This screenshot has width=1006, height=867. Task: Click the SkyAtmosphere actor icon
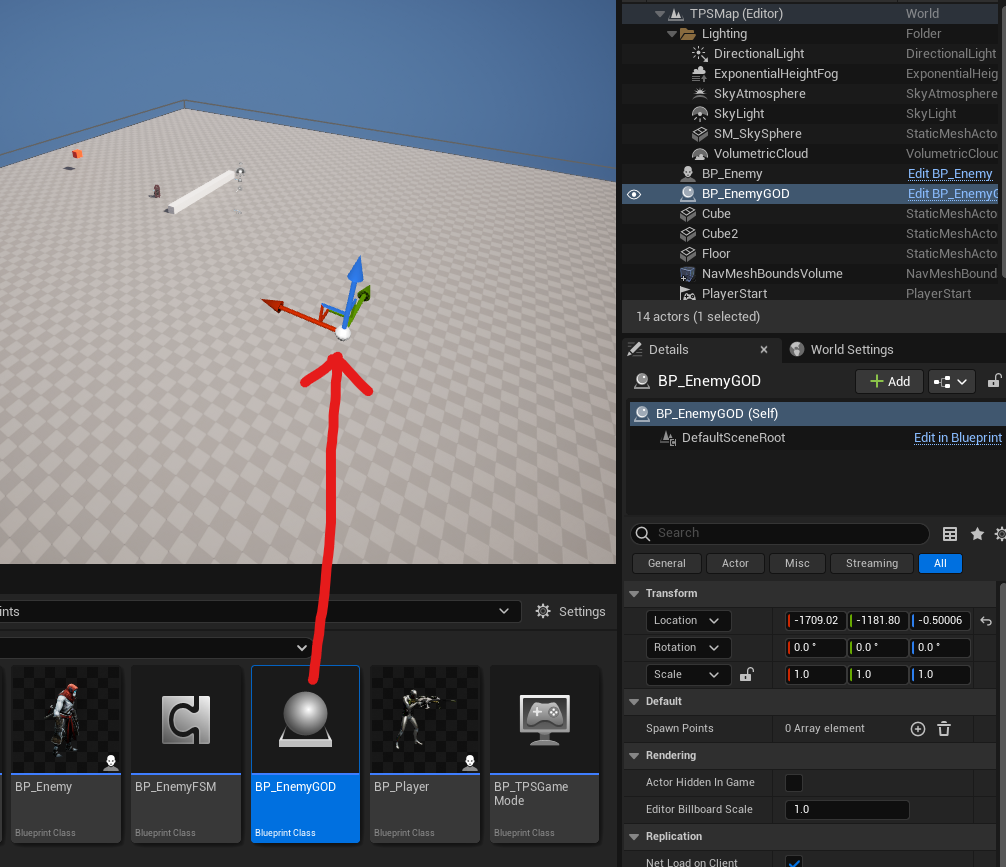point(699,94)
